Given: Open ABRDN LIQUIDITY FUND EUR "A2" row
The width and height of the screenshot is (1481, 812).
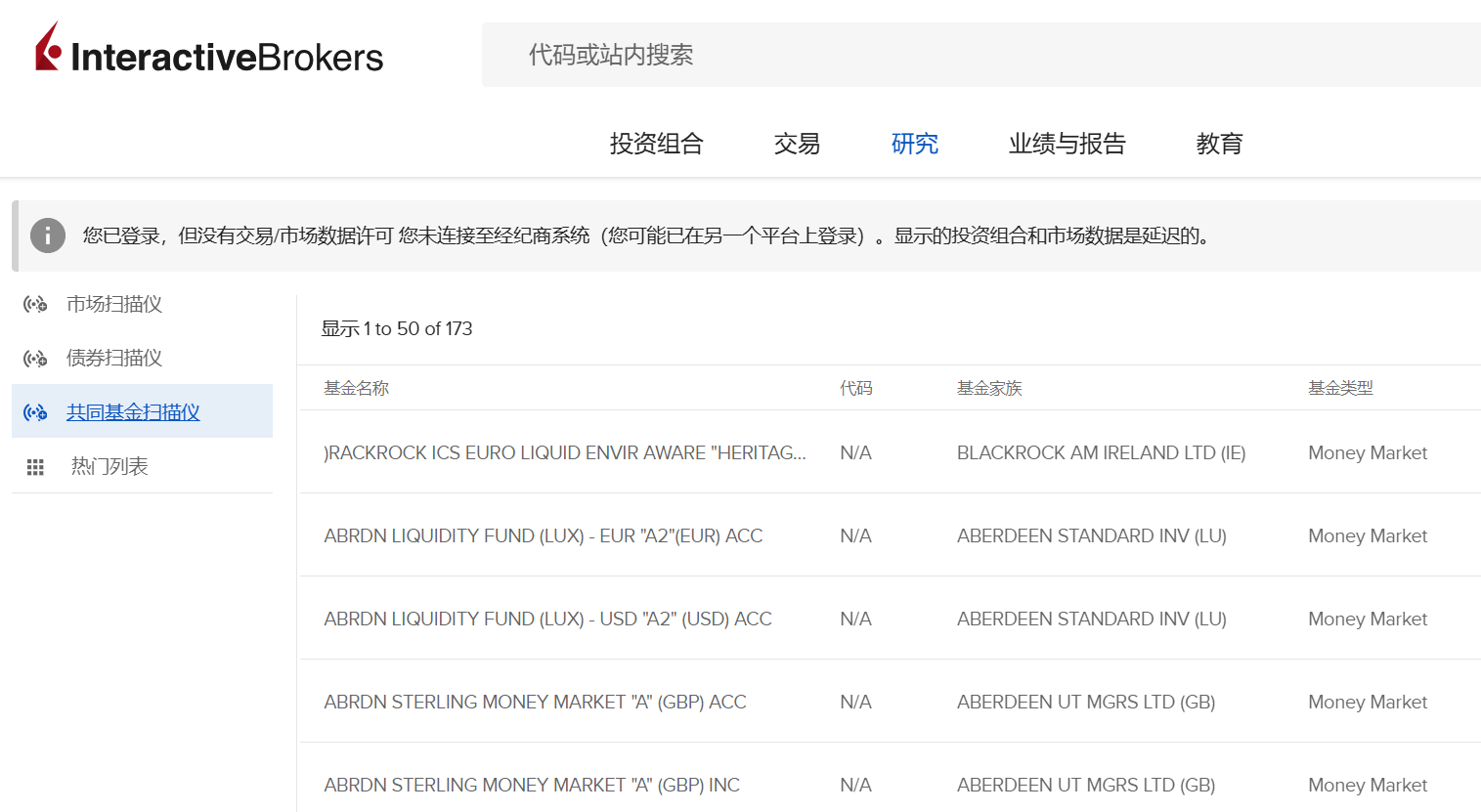Looking at the screenshot, I should 543,535.
